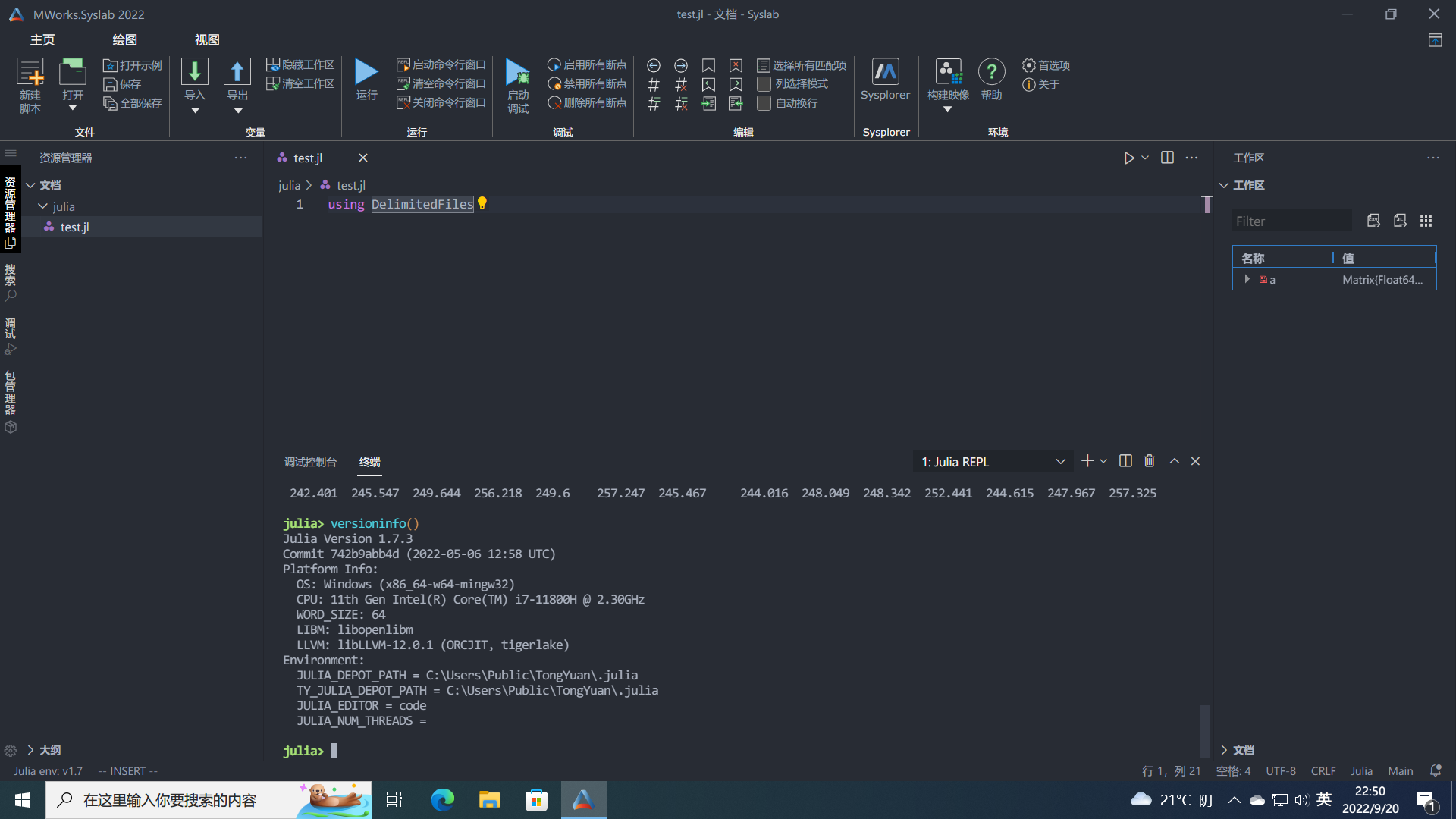This screenshot has height=819, width=1456.
Task: Expand variable a in workspace table
Action: (1247, 279)
